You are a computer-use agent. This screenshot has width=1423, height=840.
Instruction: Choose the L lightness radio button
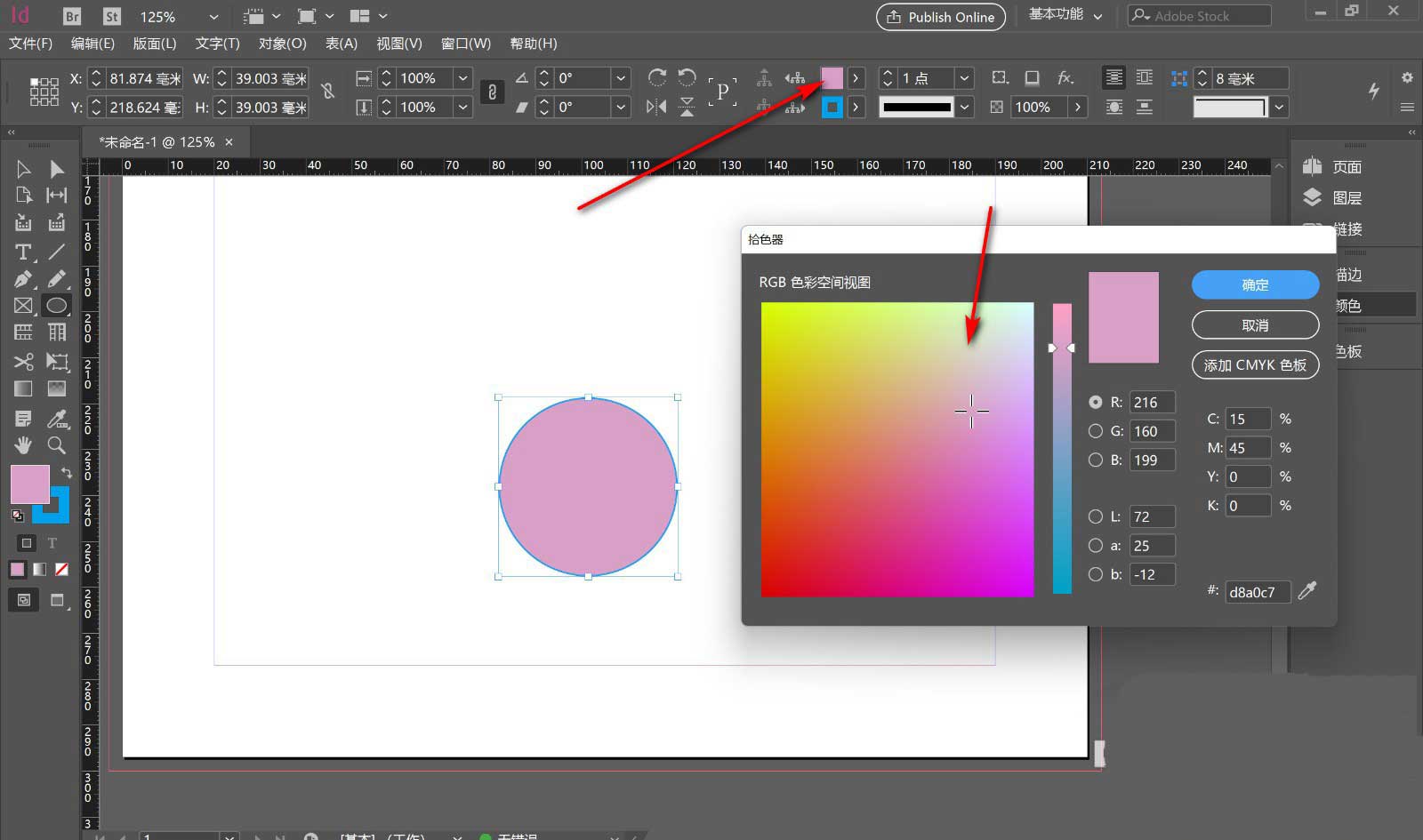coord(1096,516)
